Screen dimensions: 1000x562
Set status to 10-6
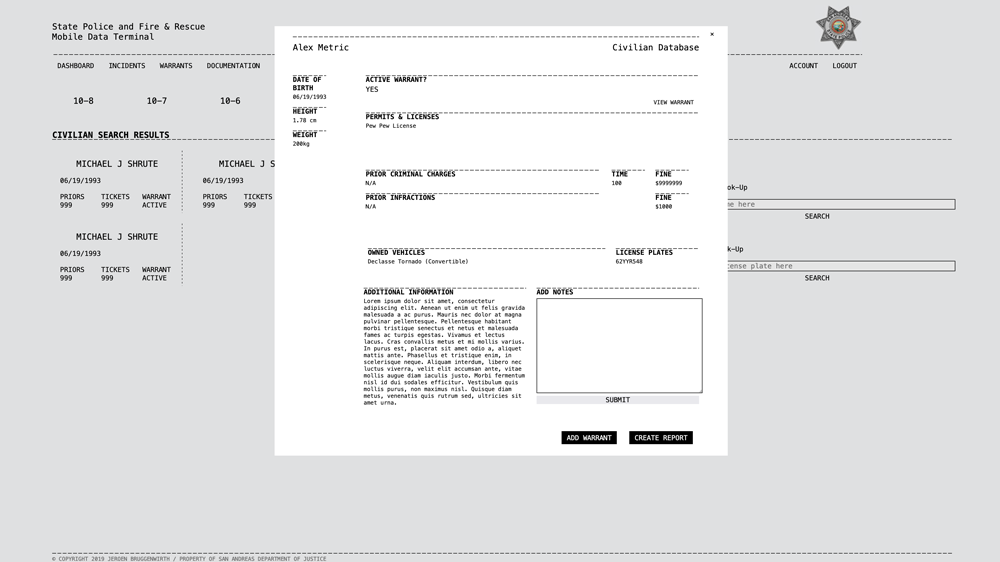point(230,101)
